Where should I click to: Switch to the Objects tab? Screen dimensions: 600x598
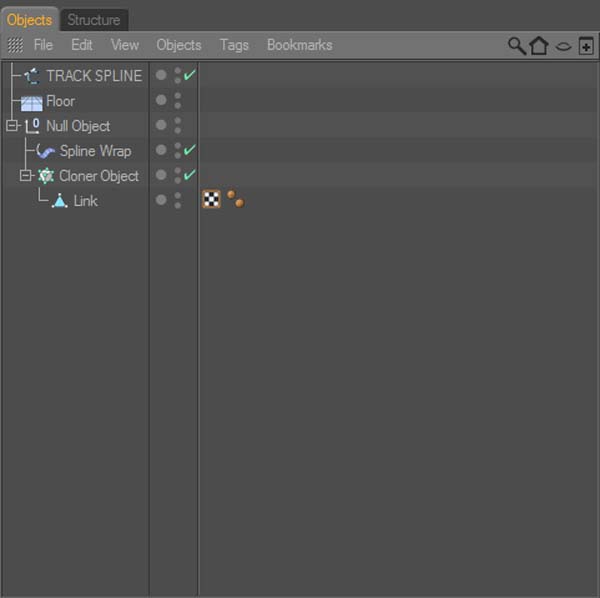point(29,20)
